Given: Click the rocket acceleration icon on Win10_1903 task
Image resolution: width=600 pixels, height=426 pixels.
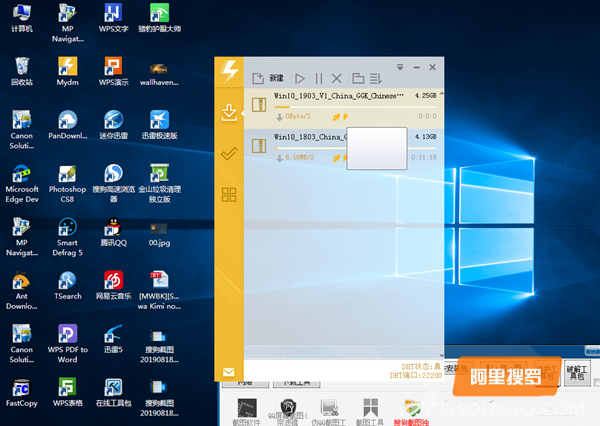Looking at the screenshot, I should (x=336, y=117).
